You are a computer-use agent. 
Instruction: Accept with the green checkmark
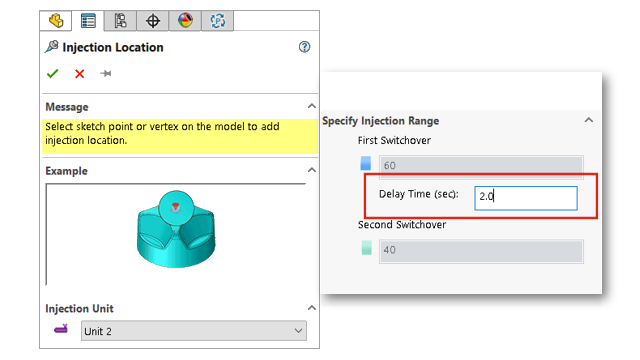[x=53, y=73]
